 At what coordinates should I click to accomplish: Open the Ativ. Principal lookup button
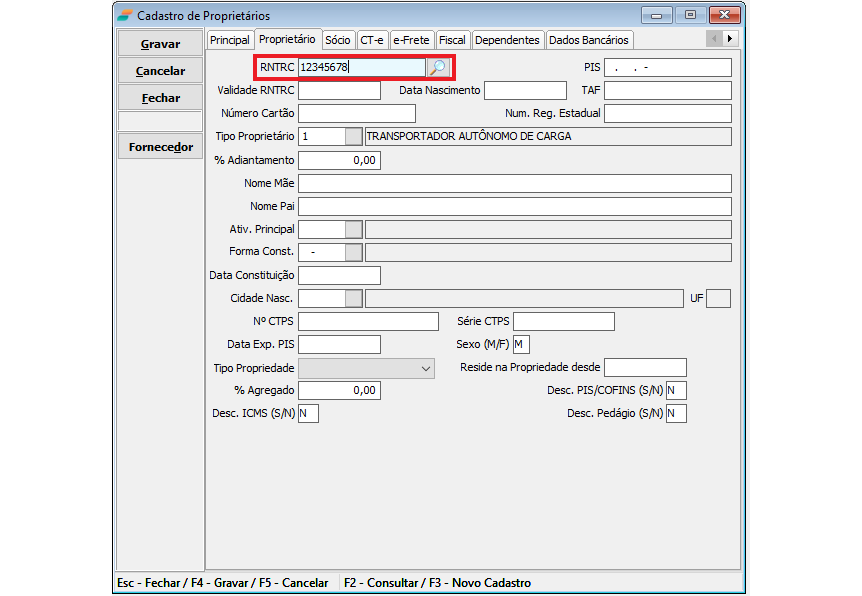click(354, 229)
